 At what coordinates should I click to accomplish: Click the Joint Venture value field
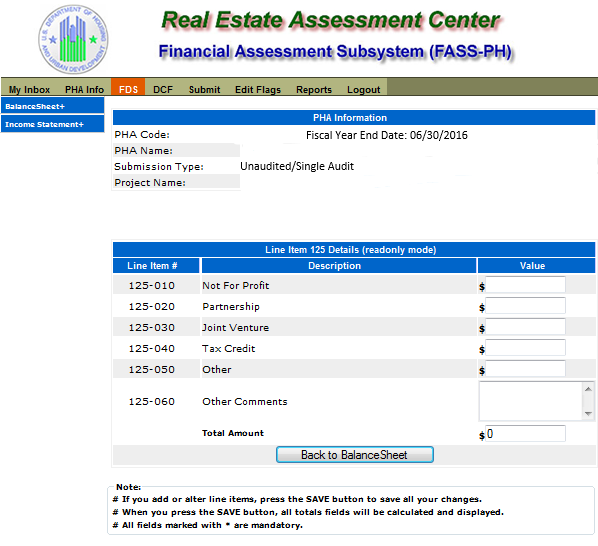525,326
